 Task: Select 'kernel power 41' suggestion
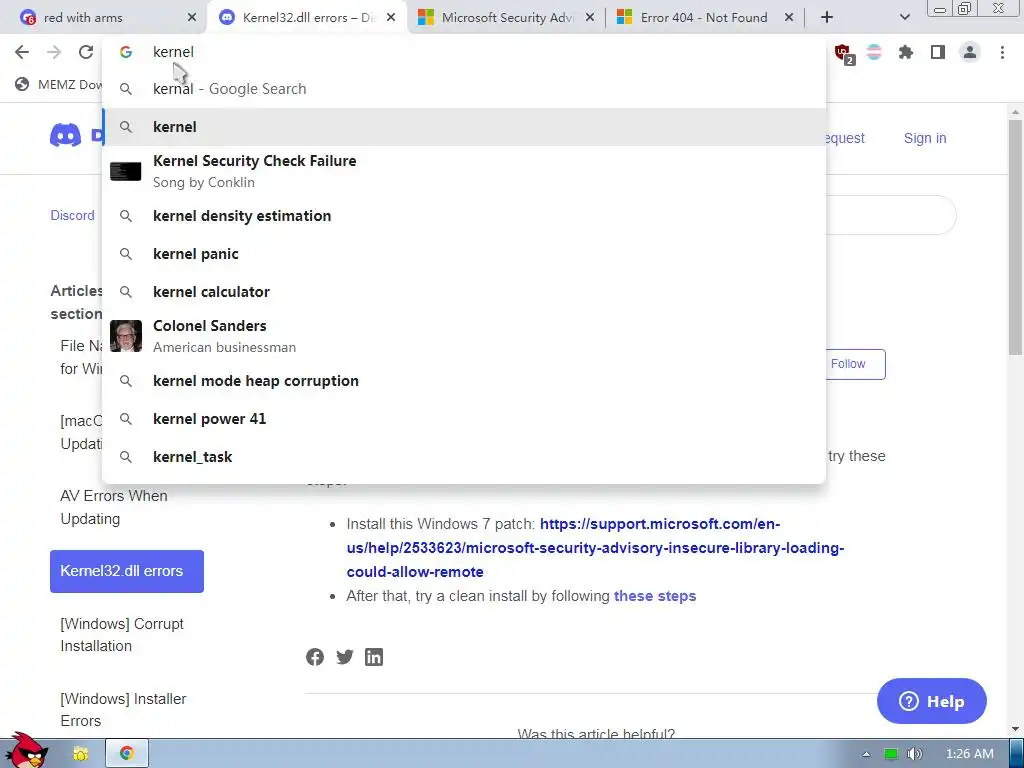[464, 419]
